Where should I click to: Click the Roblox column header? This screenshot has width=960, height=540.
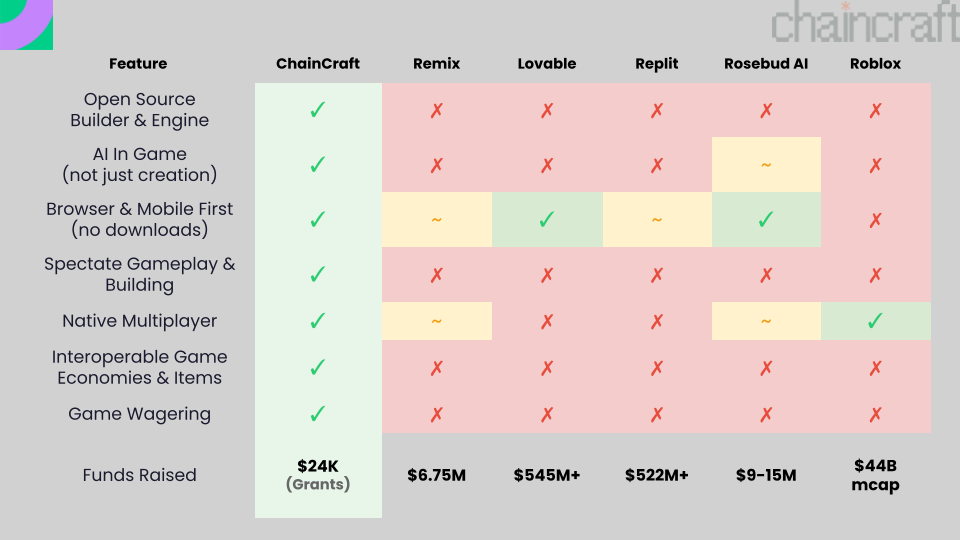pyautogui.click(x=876, y=64)
